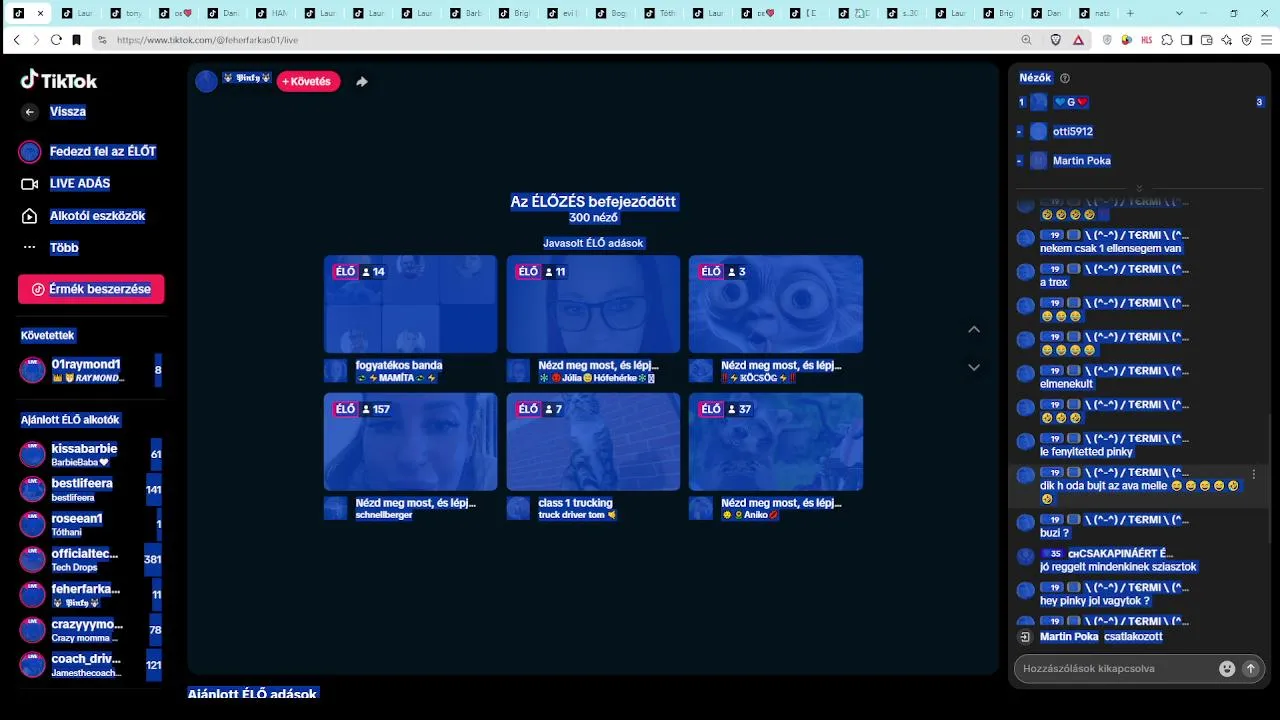The width and height of the screenshot is (1280, 720).
Task: Switch to the 'nata' browser tab
Action: pos(1096,14)
